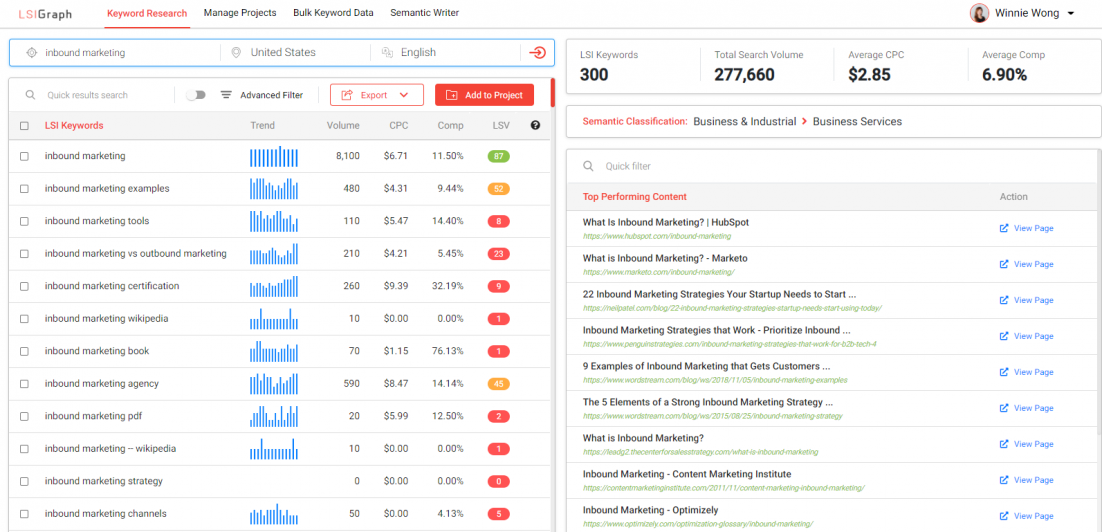1102x532 pixels.
Task: Click the 'inbound marketing wikipedia' keyword text
Action: (x=107, y=318)
